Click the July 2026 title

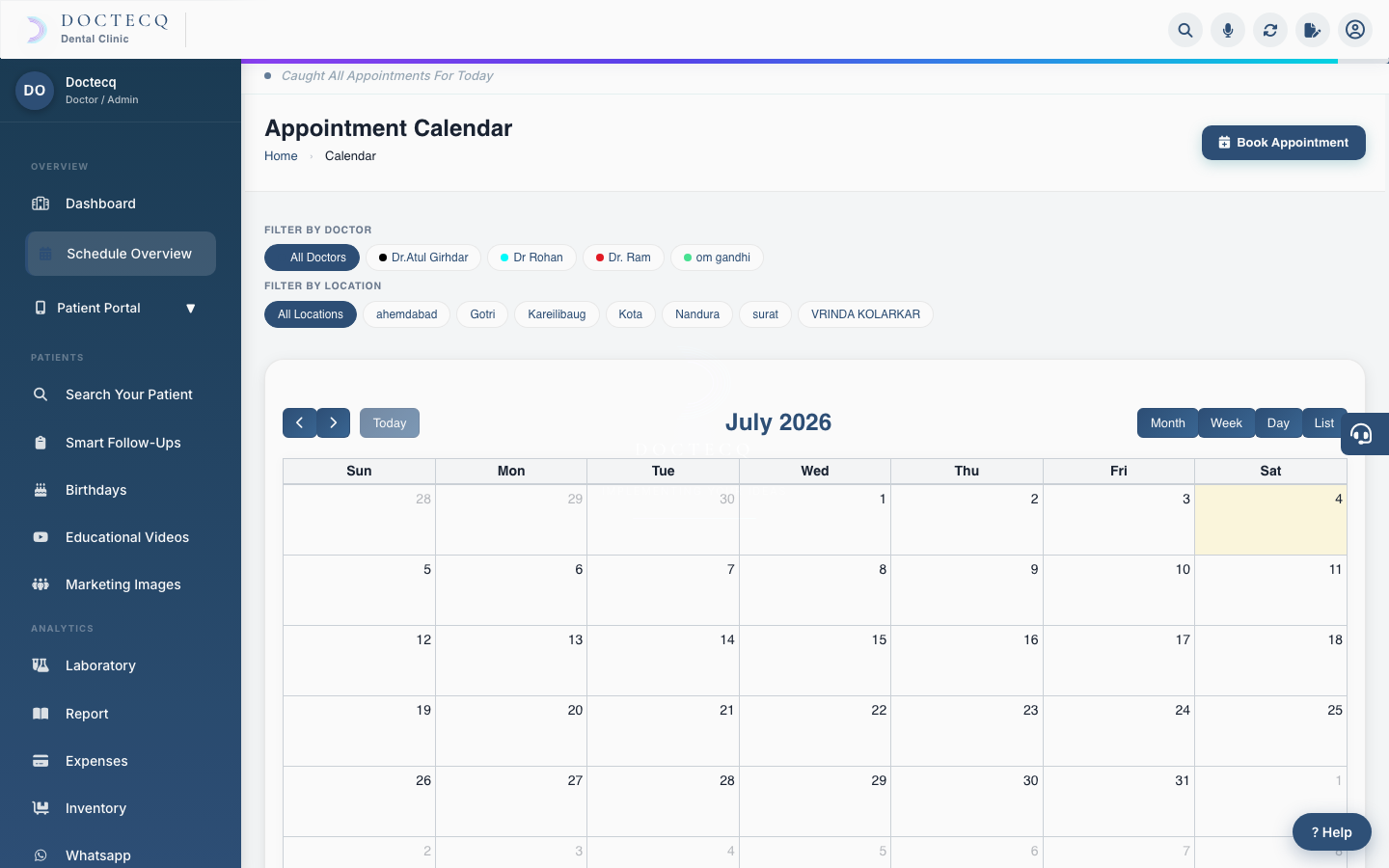(778, 422)
